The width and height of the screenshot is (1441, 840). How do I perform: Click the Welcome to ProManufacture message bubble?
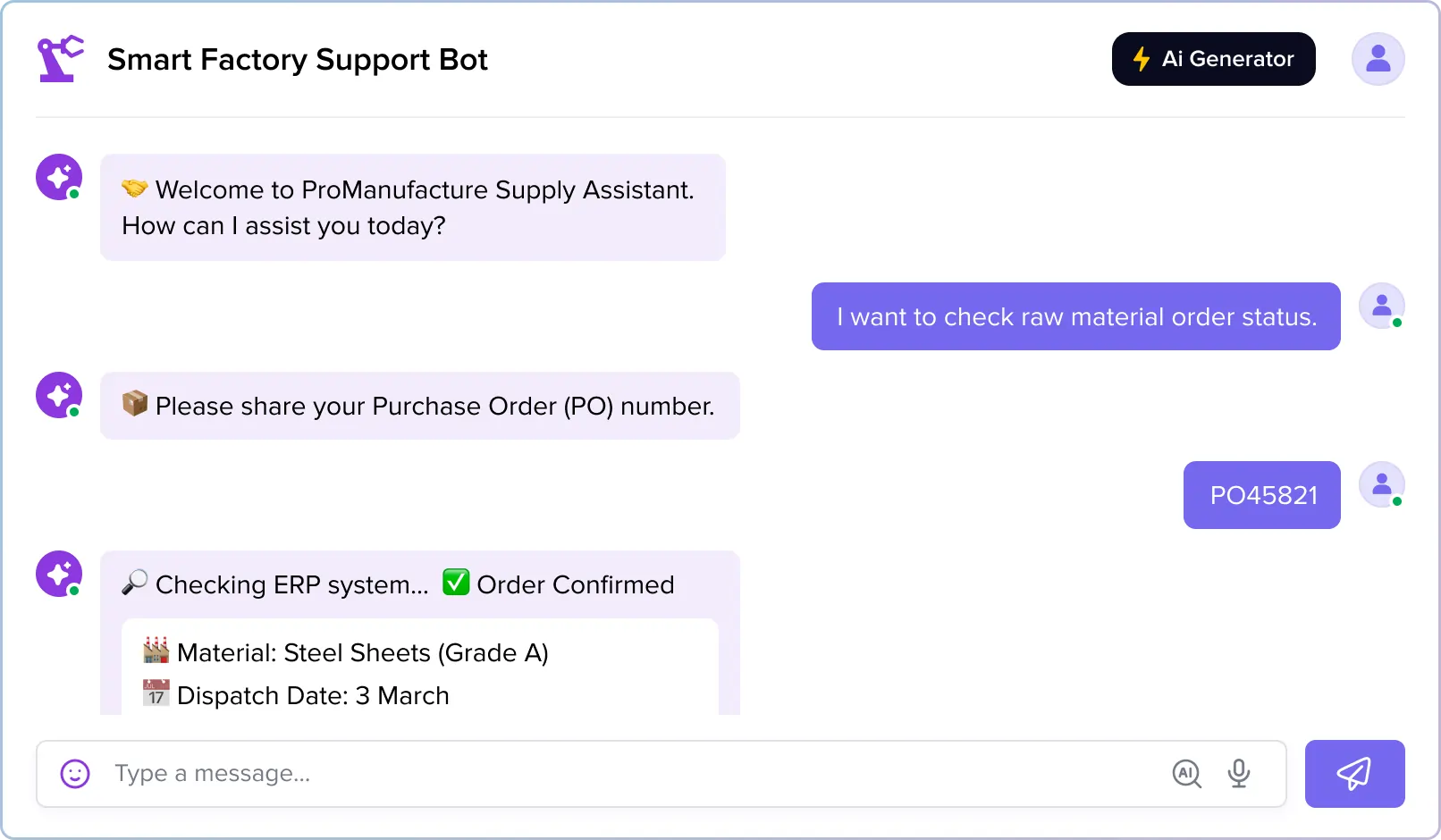tap(413, 207)
